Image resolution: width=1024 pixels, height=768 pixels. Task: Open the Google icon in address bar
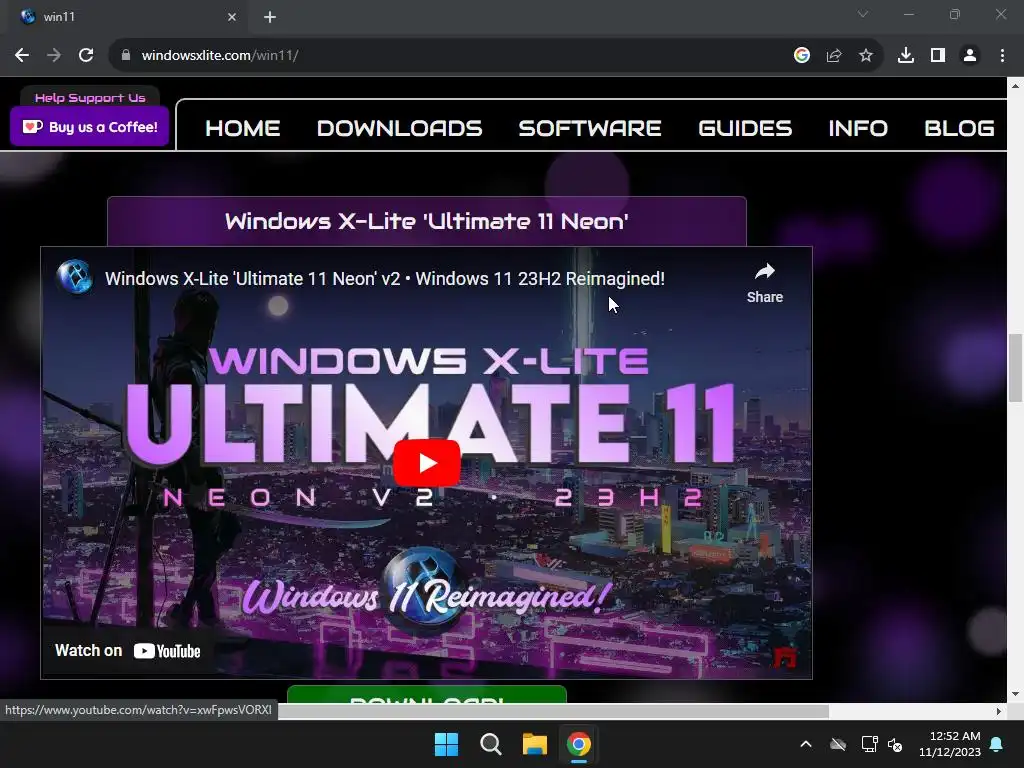(802, 56)
